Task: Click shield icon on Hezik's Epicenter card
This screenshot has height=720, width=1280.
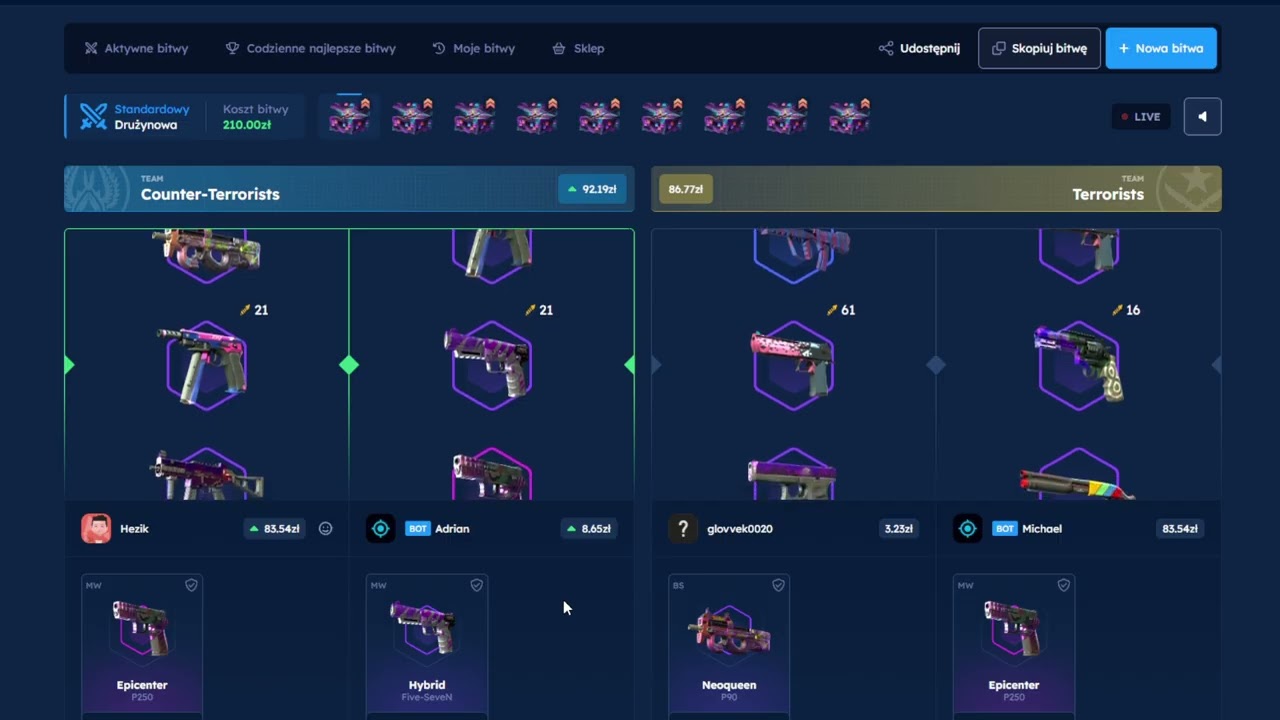Action: [191, 585]
